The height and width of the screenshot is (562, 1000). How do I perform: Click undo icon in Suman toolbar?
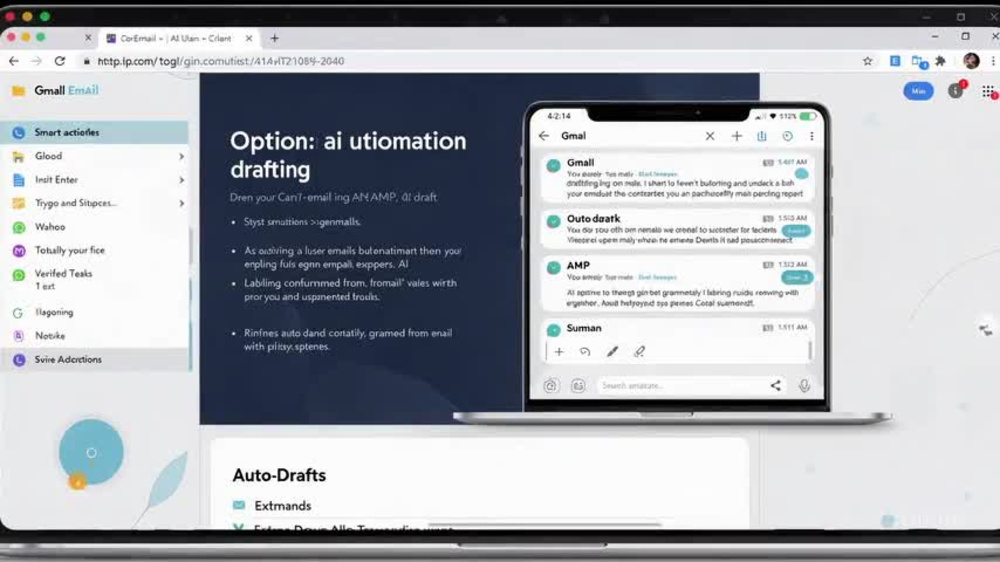585,351
